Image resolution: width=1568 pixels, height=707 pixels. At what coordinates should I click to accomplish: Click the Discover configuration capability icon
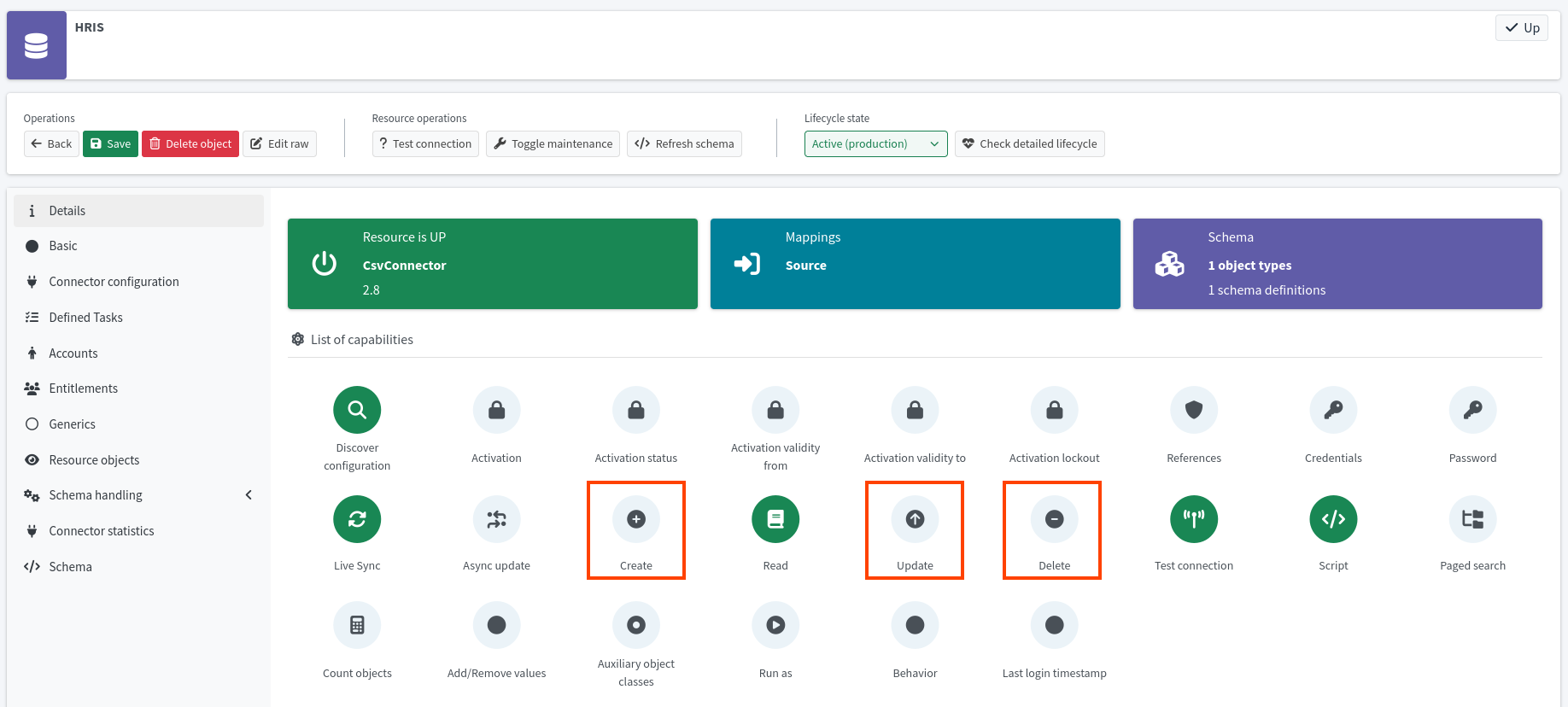(x=357, y=410)
